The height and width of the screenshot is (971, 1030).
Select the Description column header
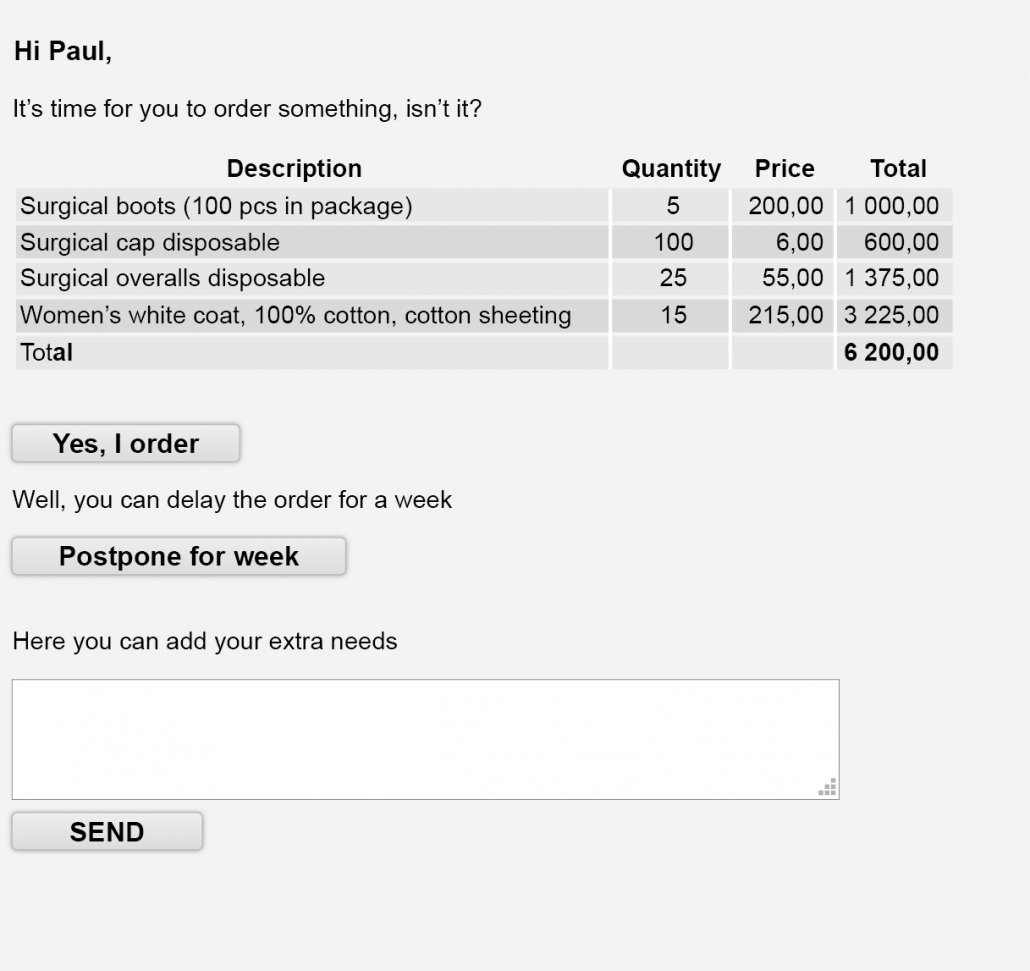click(x=294, y=169)
